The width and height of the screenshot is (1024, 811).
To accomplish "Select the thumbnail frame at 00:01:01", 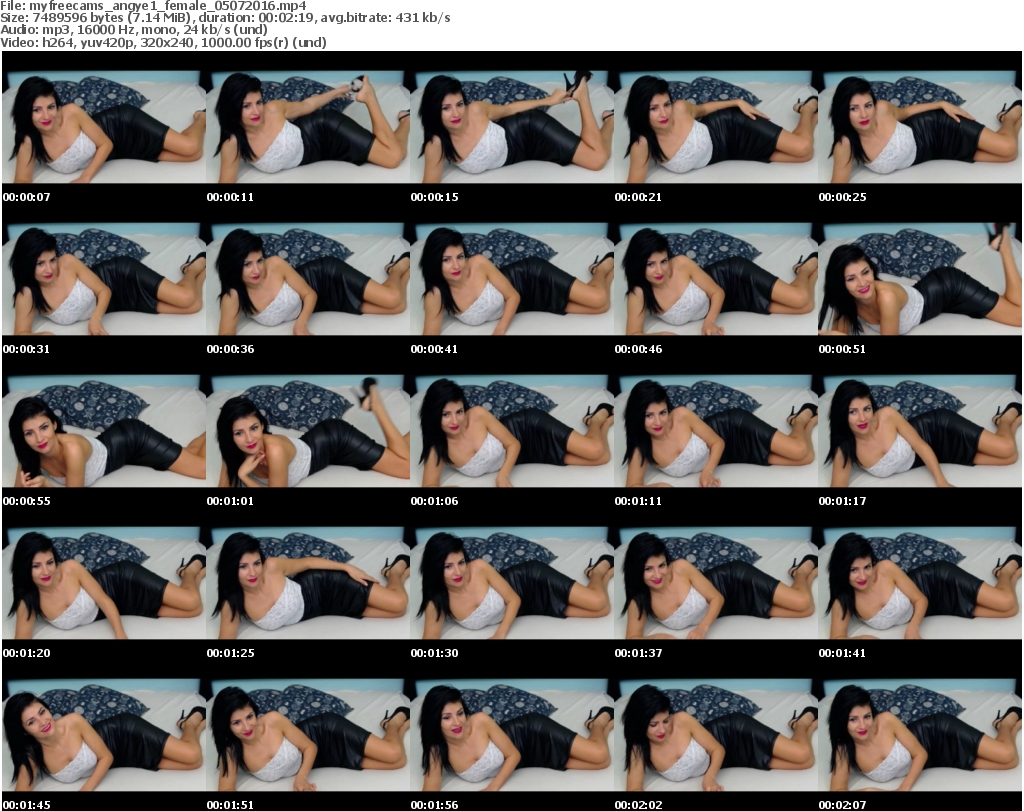I will point(308,432).
